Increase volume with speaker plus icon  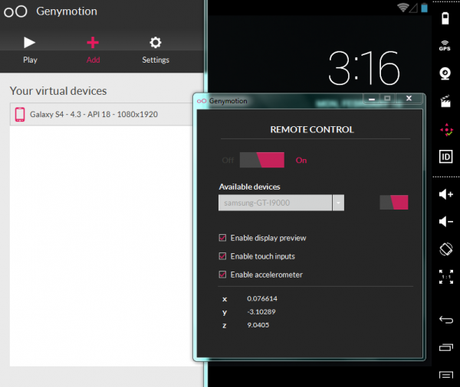(446, 194)
